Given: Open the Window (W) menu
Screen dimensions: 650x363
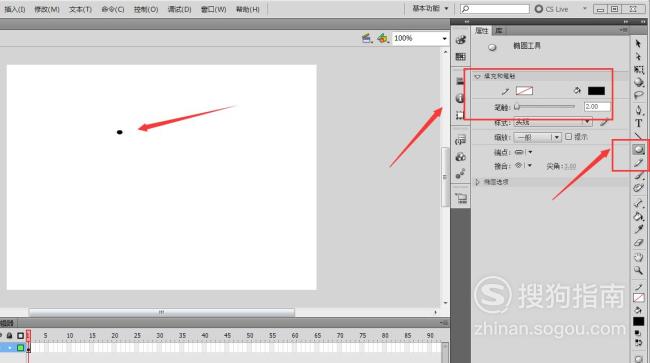Looking at the screenshot, I should (213, 9).
